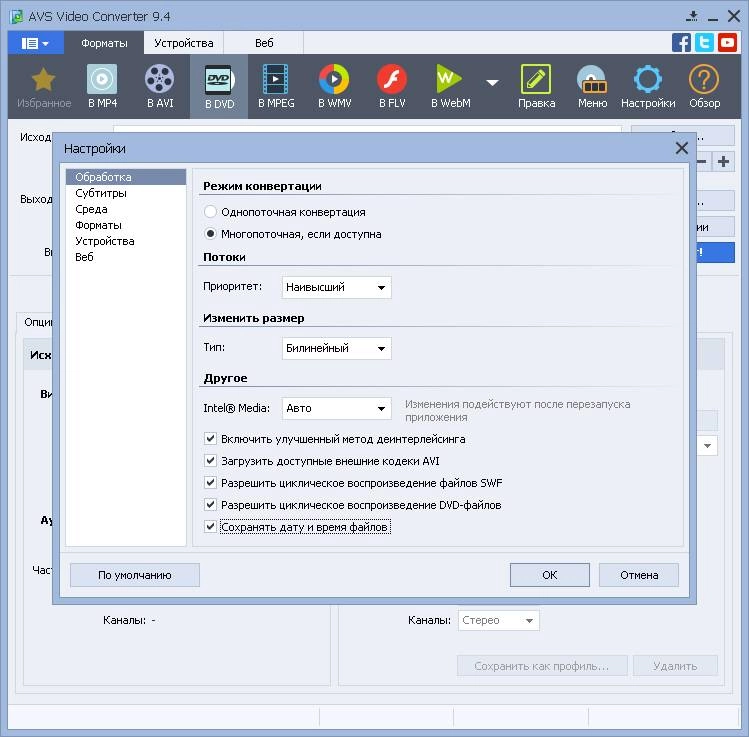Choose the 'В FLV' flash icon
This screenshot has height=737, width=749.
click(392, 79)
